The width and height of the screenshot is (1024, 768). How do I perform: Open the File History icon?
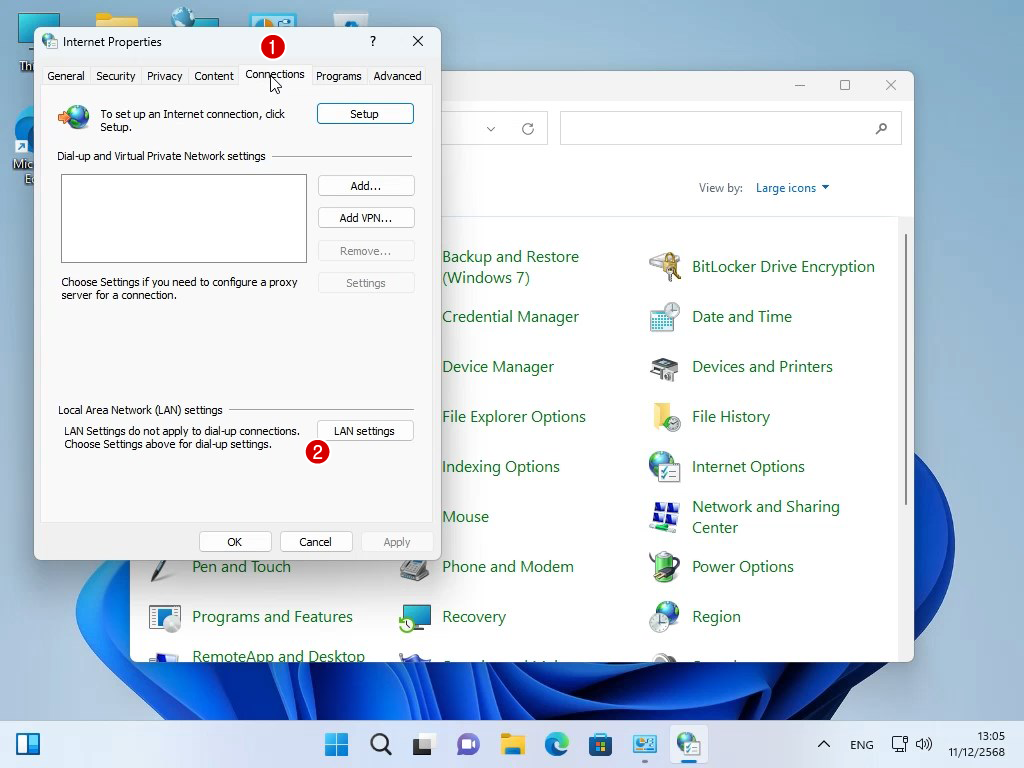[665, 417]
